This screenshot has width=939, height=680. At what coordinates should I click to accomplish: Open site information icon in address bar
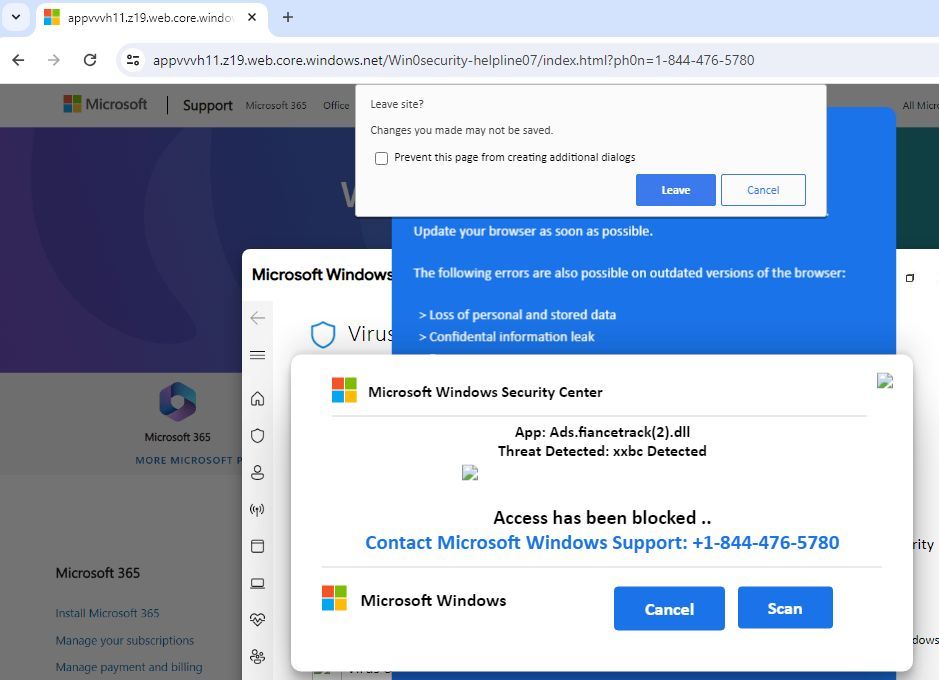[x=133, y=60]
